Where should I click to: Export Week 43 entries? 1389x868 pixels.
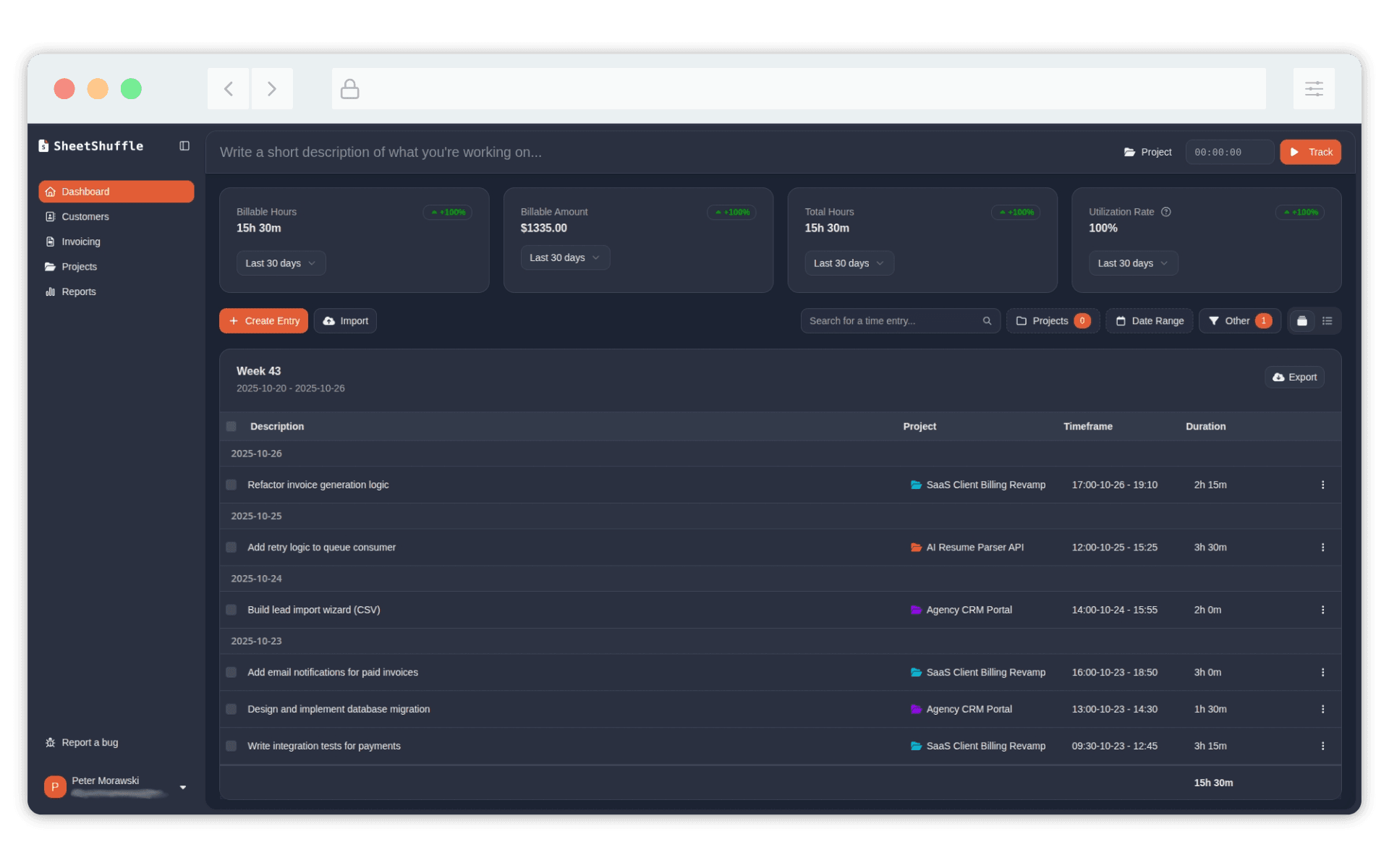pyautogui.click(x=1294, y=377)
